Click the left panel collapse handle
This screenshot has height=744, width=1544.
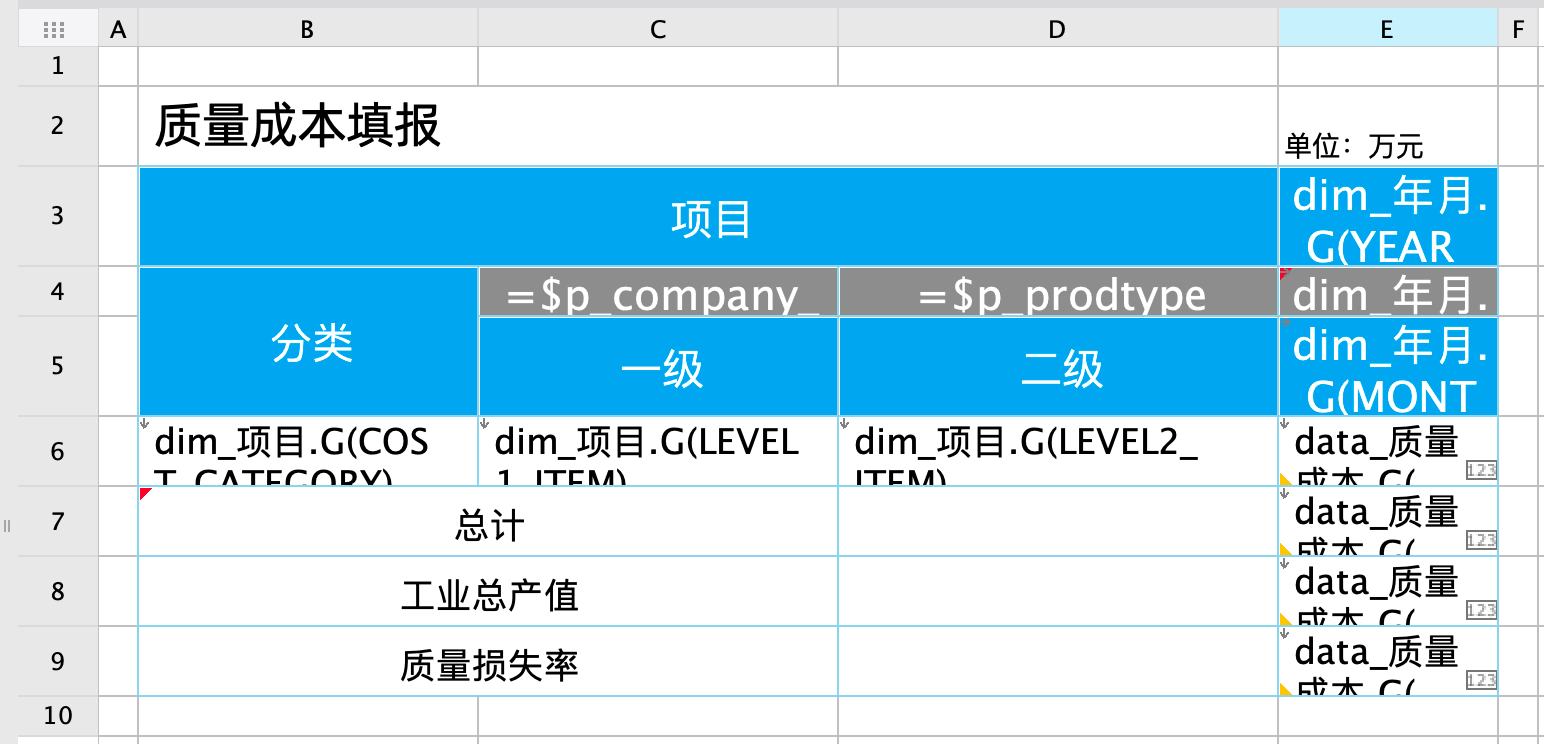7,525
